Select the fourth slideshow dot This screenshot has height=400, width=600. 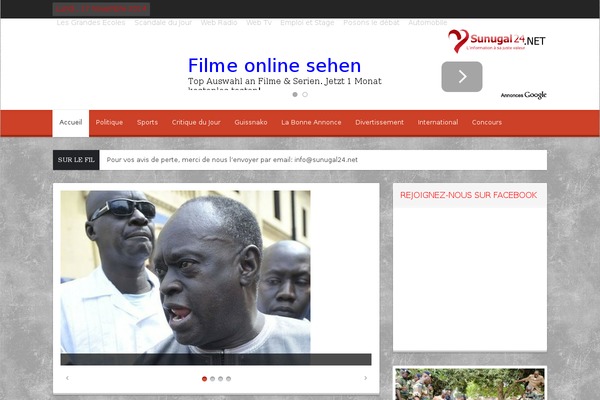(228, 379)
